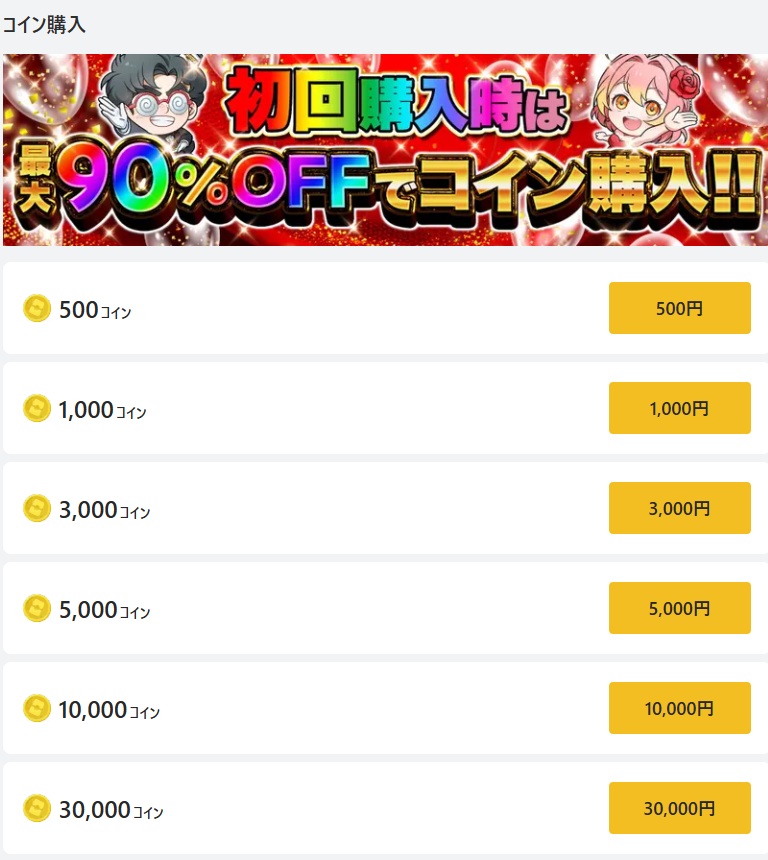Image resolution: width=768 pixels, height=860 pixels.
Task: Click the coin icon beside 5,000コイン
Action: pyautogui.click(x=37, y=608)
